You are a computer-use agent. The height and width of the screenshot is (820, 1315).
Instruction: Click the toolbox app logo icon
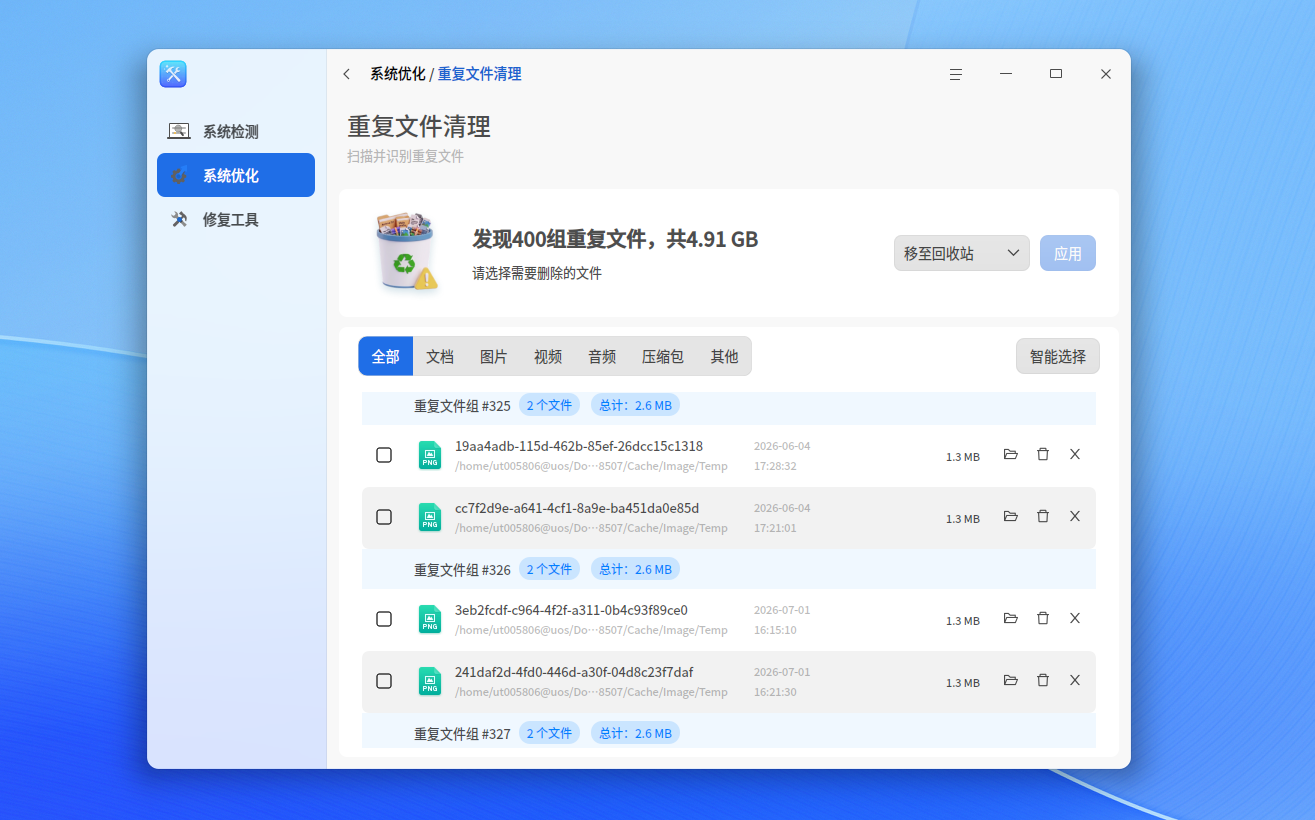coord(173,74)
